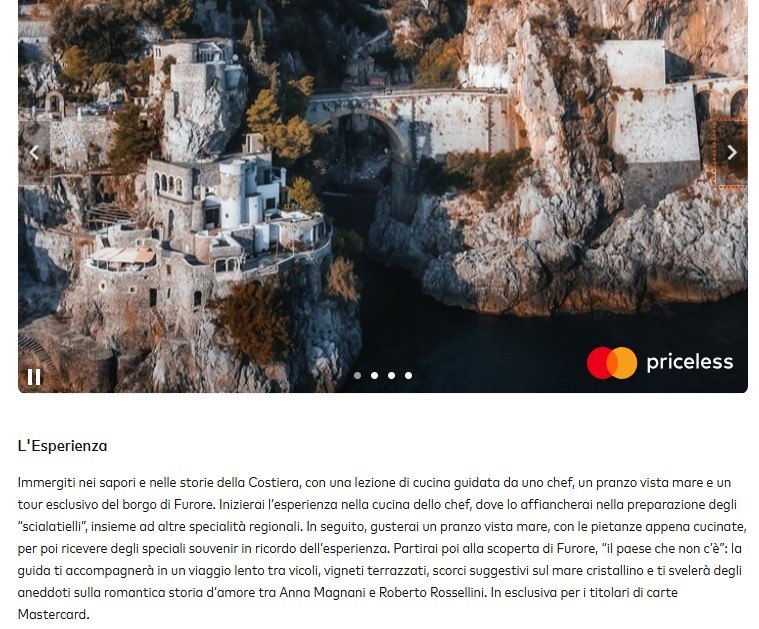759x629 pixels.
Task: Select the fourth carousel dot indicator
Action: (408, 375)
